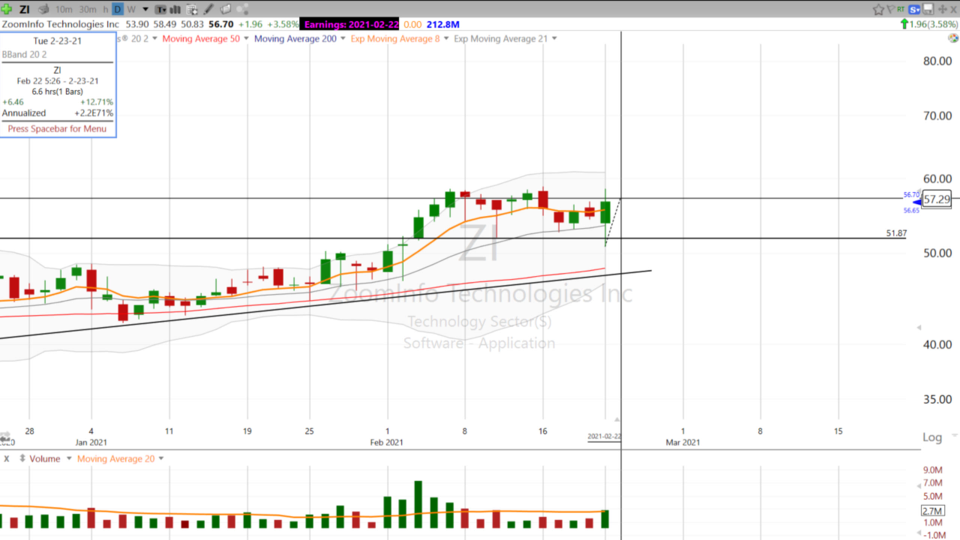Click the eraser icon in toolbar
This screenshot has height=540, width=960.
[225, 9]
